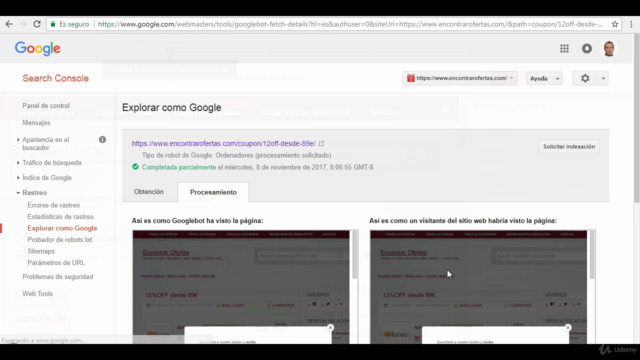Select the Procesamiento tab
640x360 pixels.
pyautogui.click(x=213, y=192)
